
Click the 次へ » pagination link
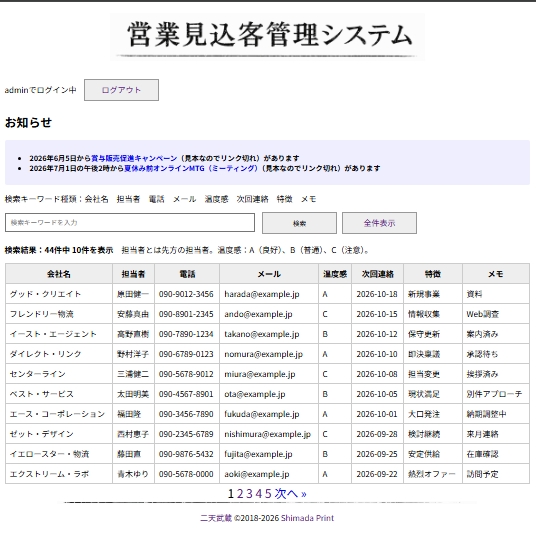(x=290, y=494)
